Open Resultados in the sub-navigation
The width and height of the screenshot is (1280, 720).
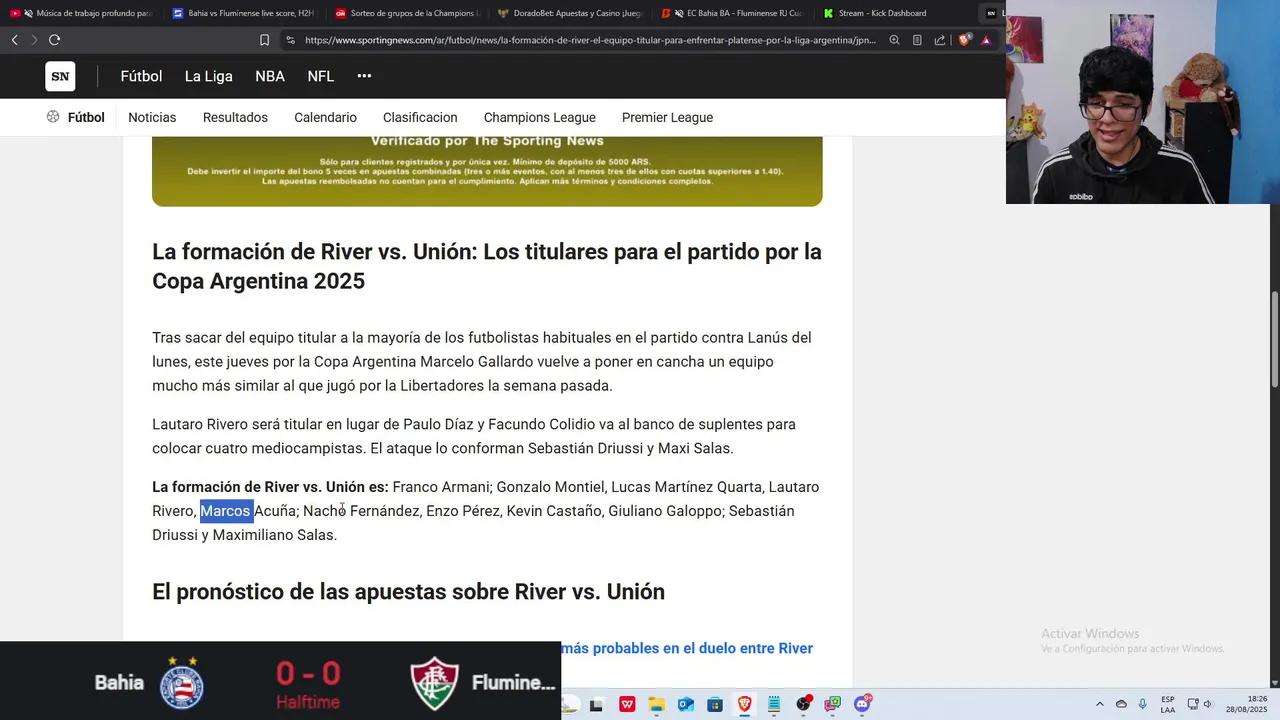(x=235, y=117)
